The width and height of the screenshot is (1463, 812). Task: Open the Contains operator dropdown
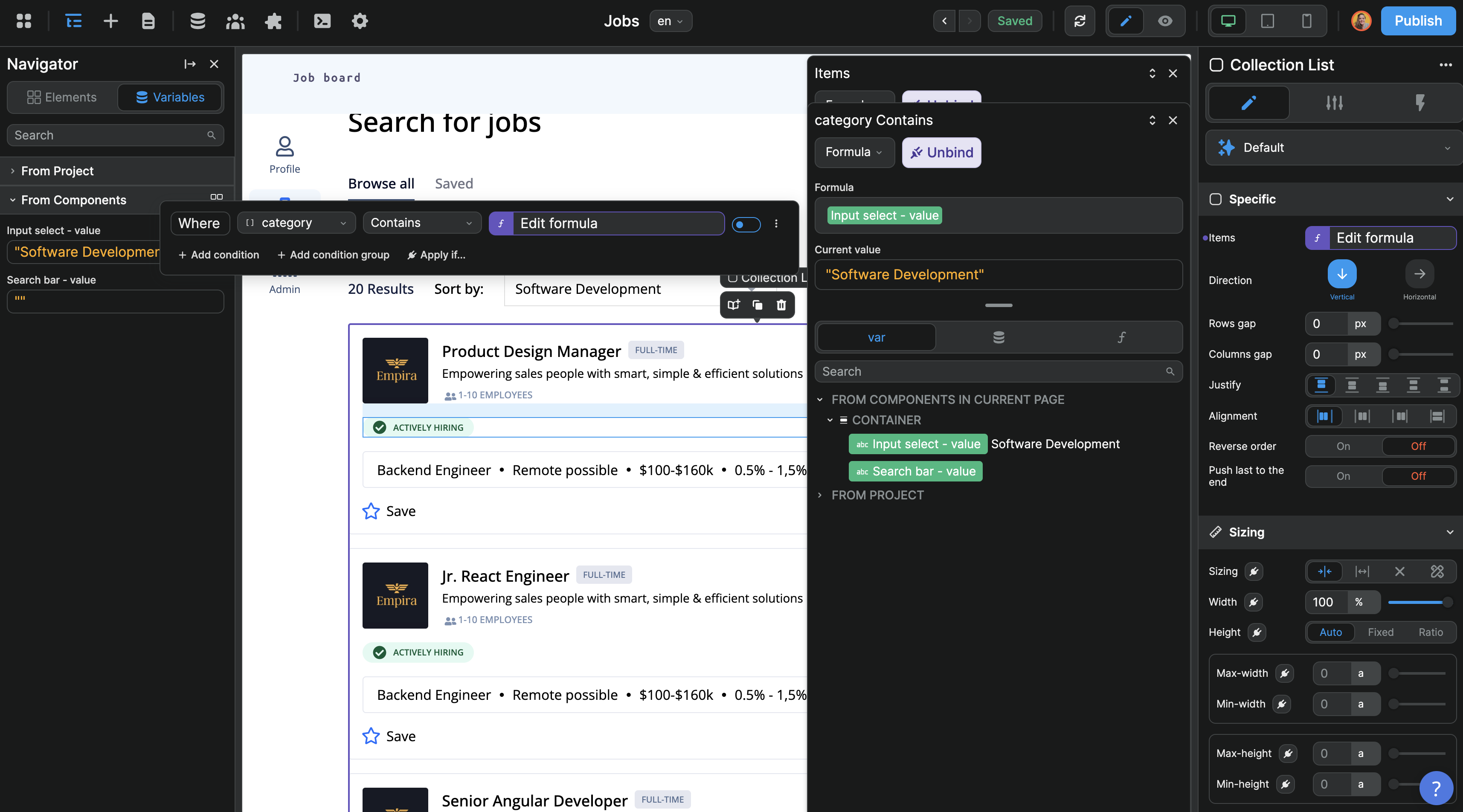point(421,223)
